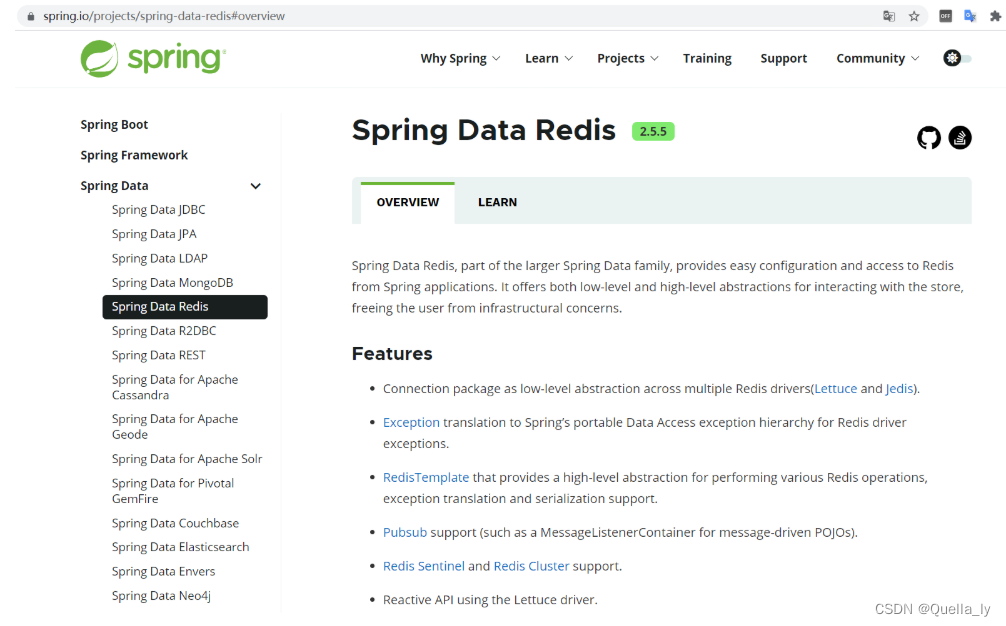Follow the Pubsub support link

click(405, 532)
